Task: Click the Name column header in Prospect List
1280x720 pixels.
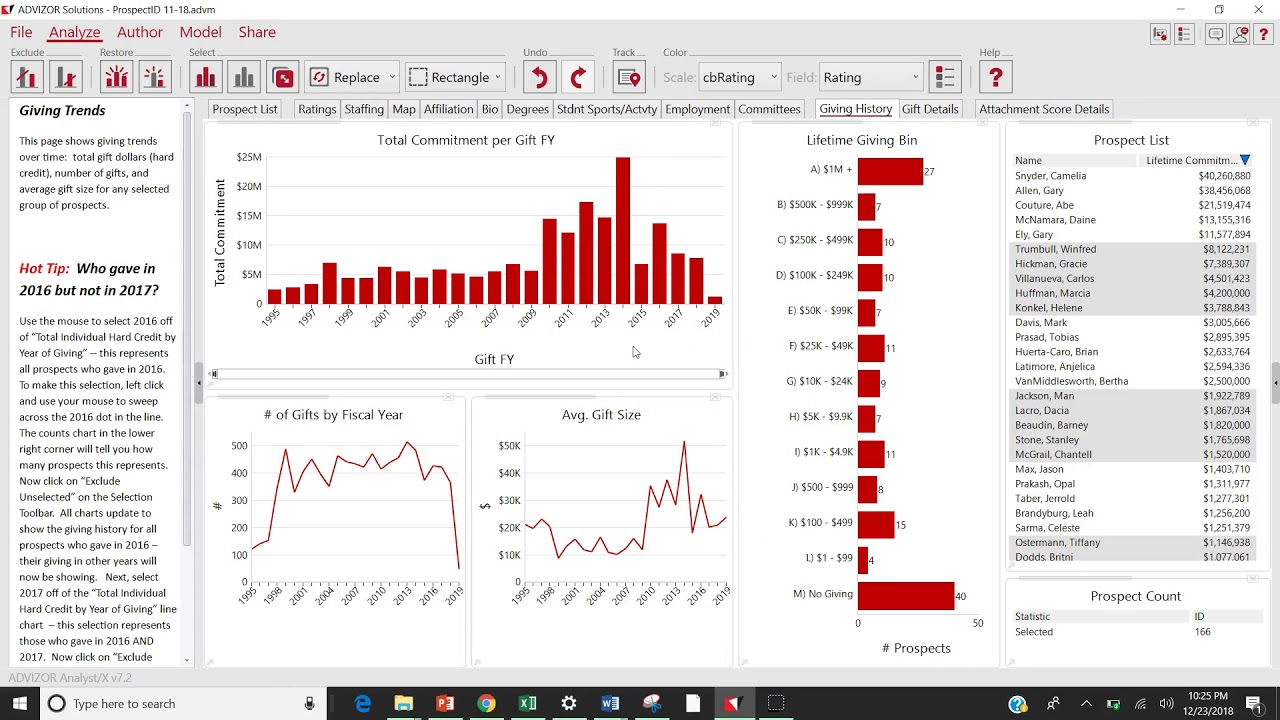Action: [1075, 160]
